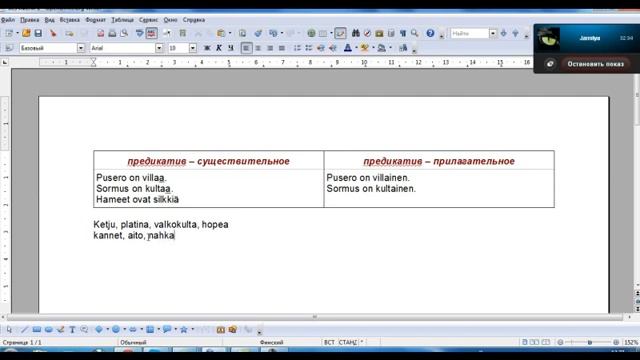Image resolution: width=640 pixels, height=360 pixels.
Task: Open the table insert dropdown arrow
Action: pyautogui.click(x=331, y=33)
